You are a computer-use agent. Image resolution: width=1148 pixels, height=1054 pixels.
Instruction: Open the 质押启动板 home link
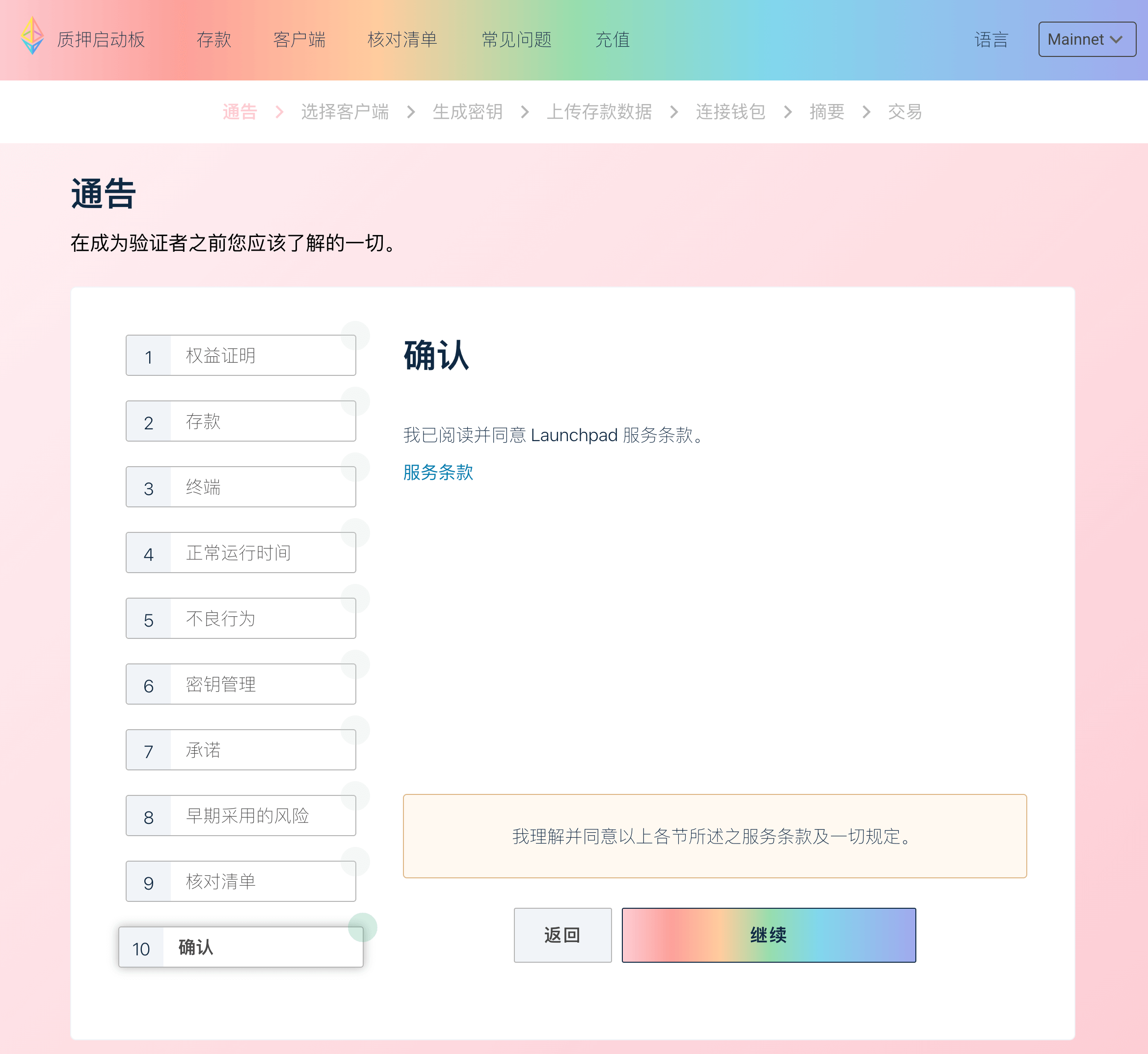tap(101, 39)
